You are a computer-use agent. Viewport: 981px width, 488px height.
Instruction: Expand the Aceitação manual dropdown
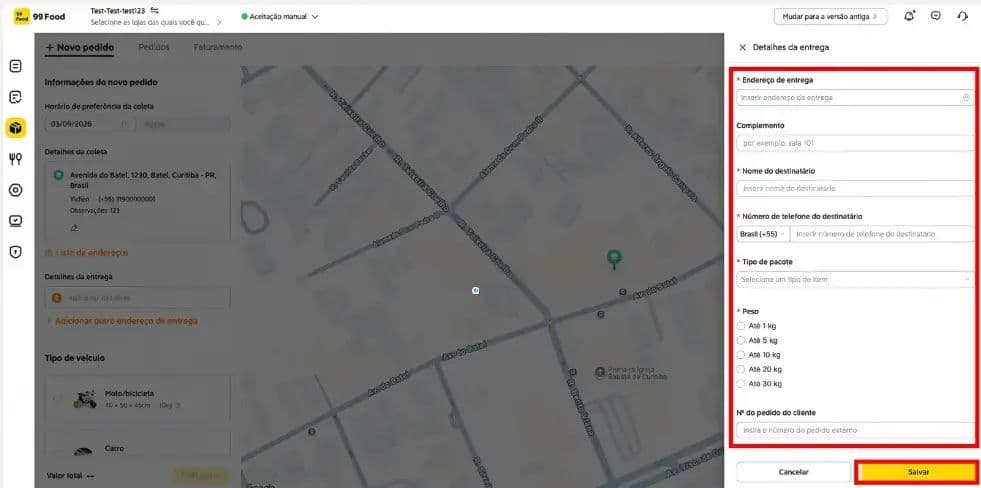[280, 17]
